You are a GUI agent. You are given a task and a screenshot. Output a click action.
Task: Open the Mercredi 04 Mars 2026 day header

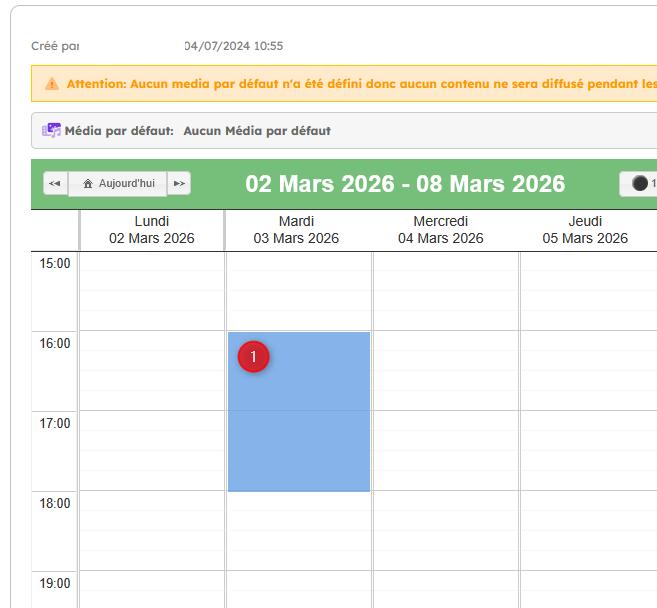[441, 230]
